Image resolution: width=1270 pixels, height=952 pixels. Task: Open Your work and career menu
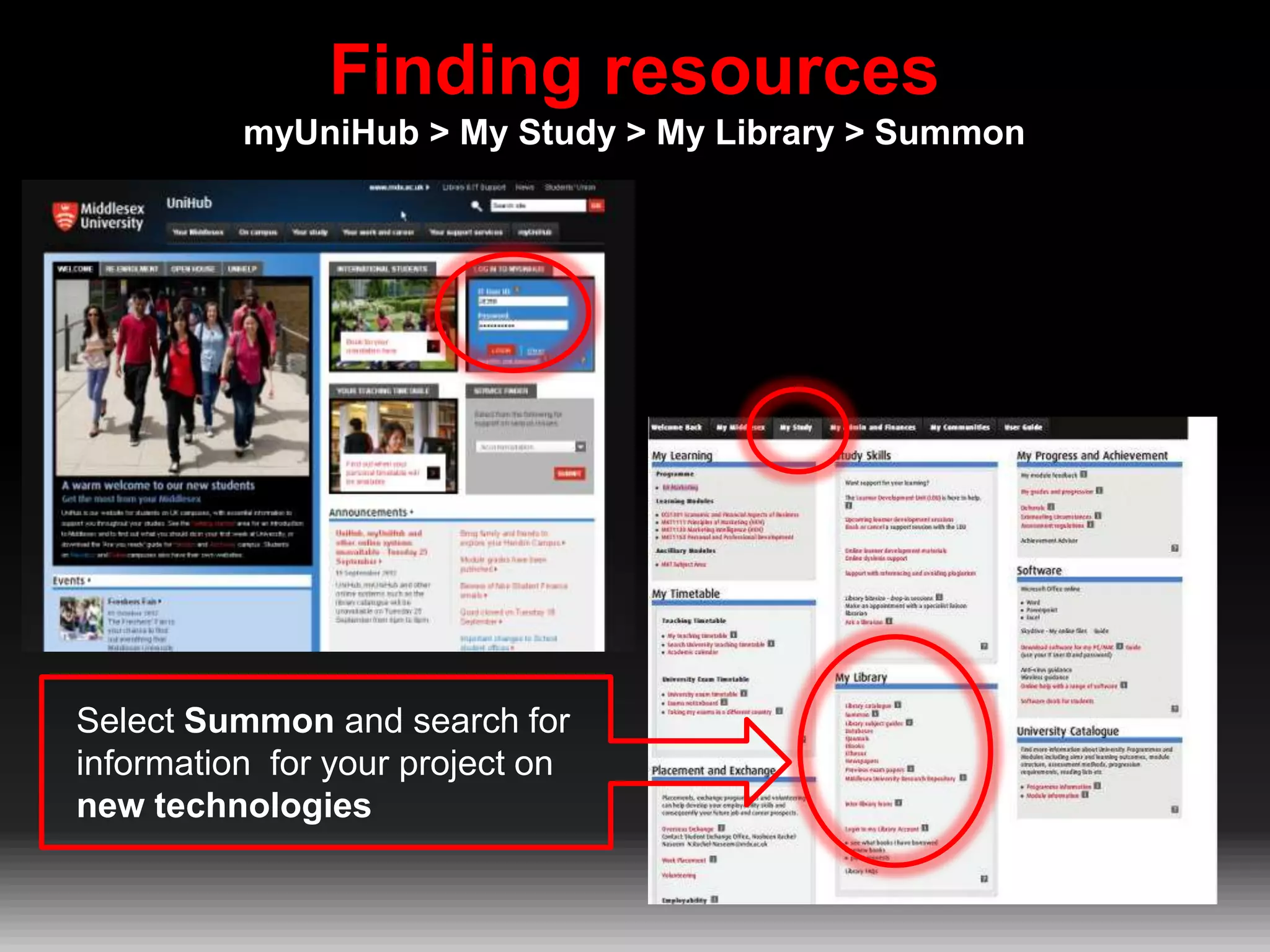(378, 232)
